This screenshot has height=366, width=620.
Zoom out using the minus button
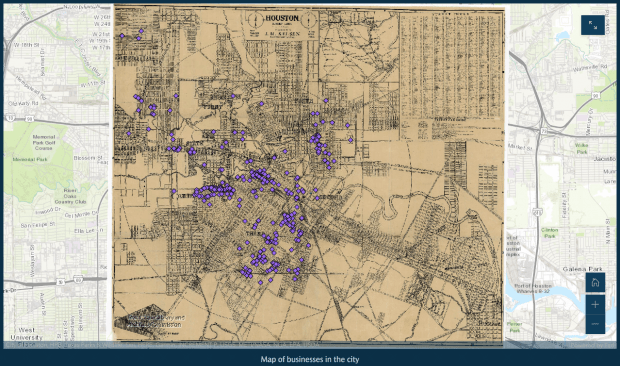pyautogui.click(x=595, y=324)
